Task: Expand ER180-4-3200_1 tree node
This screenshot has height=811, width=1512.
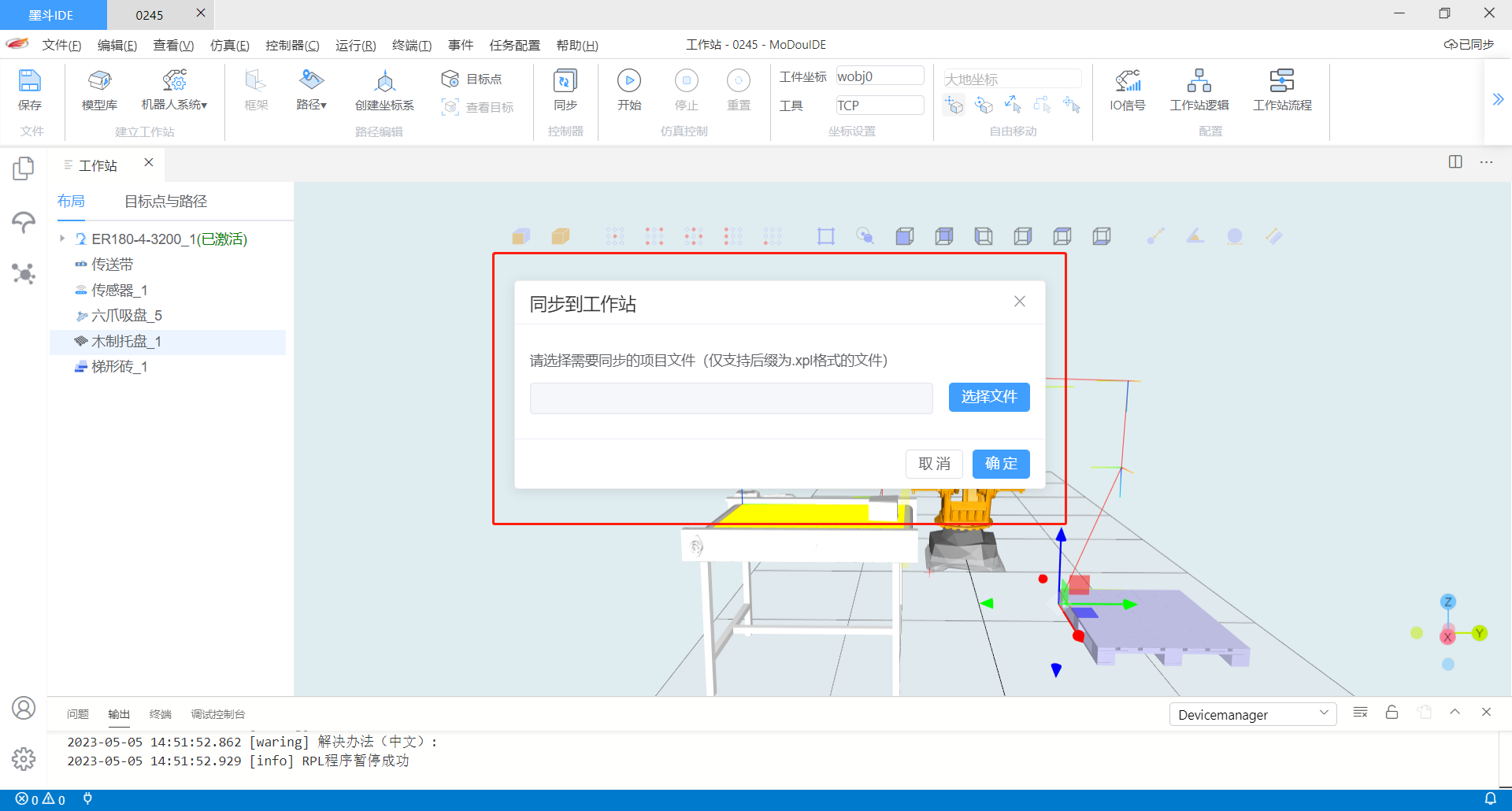Action: point(62,239)
